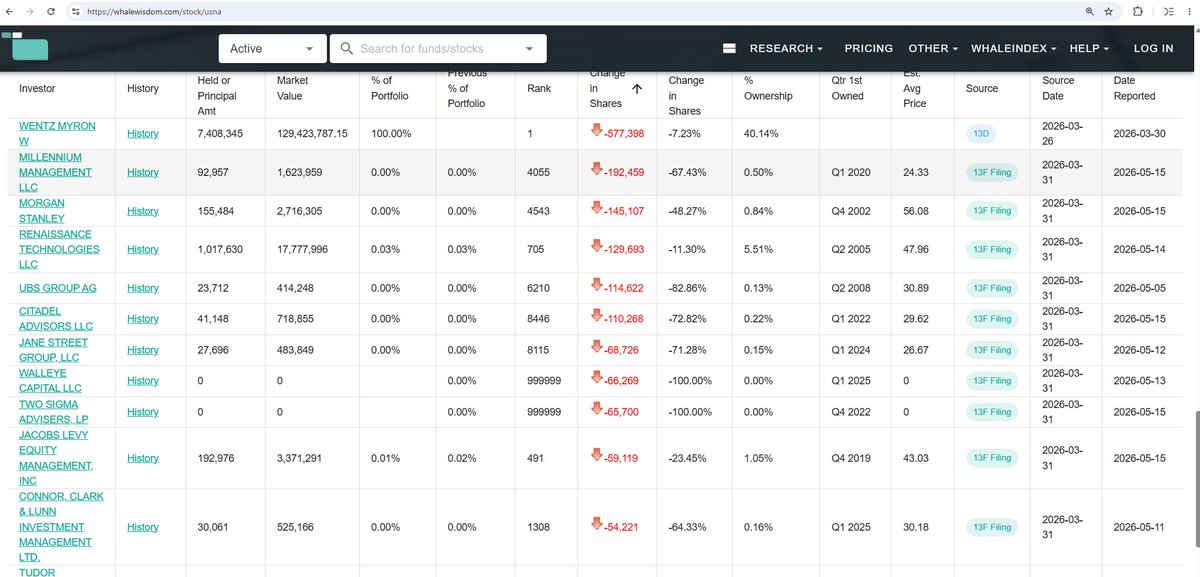
Task: Select market value 129,423,787.15
Action: point(312,133)
